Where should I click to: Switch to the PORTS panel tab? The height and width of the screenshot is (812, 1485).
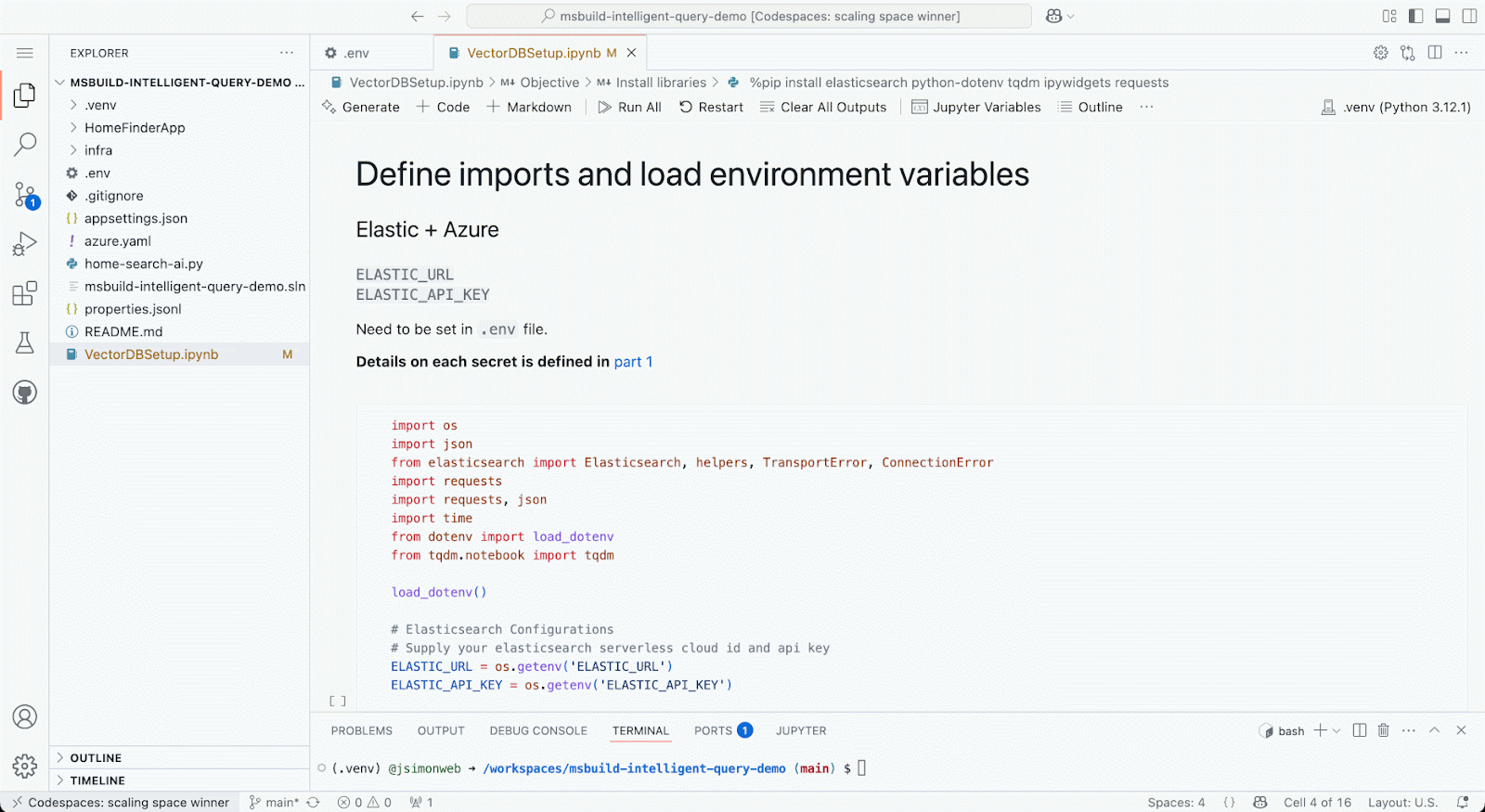click(713, 731)
